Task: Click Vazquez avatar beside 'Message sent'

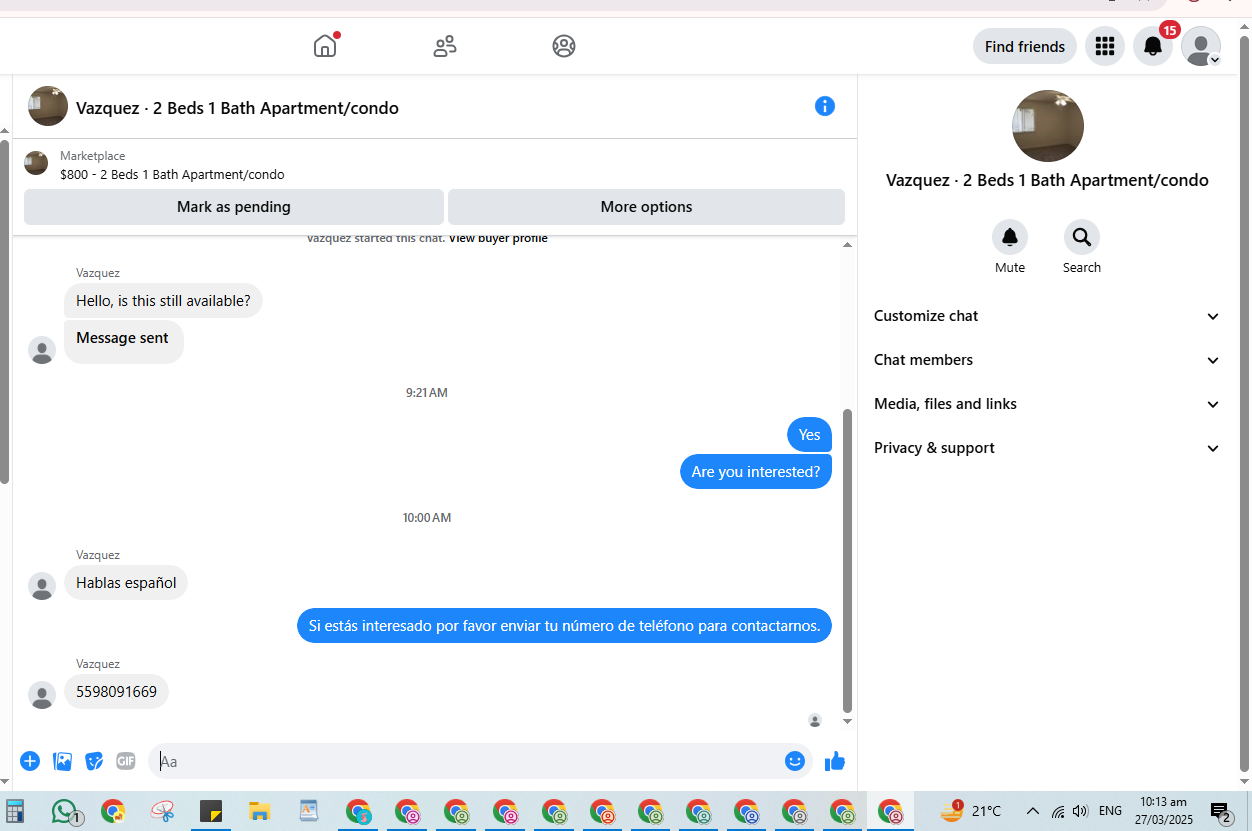Action: [x=42, y=350]
